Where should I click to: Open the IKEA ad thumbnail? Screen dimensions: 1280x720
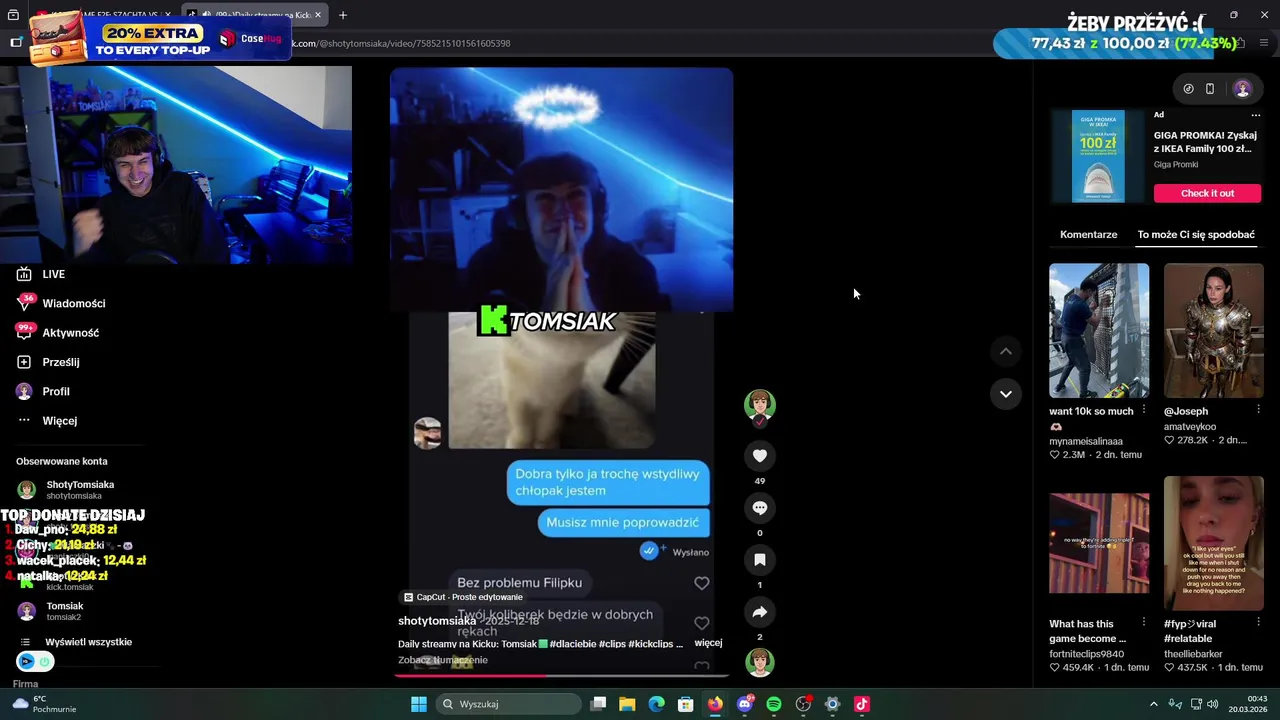pyautogui.click(x=1098, y=156)
